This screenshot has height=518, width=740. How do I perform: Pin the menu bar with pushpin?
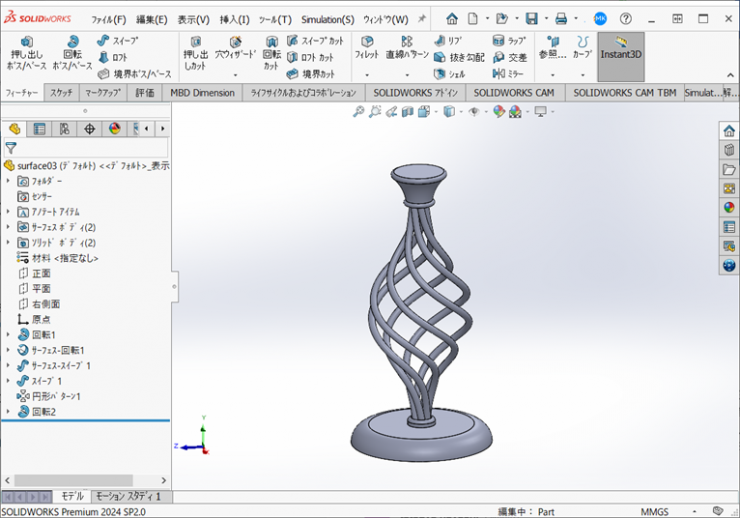(x=422, y=19)
